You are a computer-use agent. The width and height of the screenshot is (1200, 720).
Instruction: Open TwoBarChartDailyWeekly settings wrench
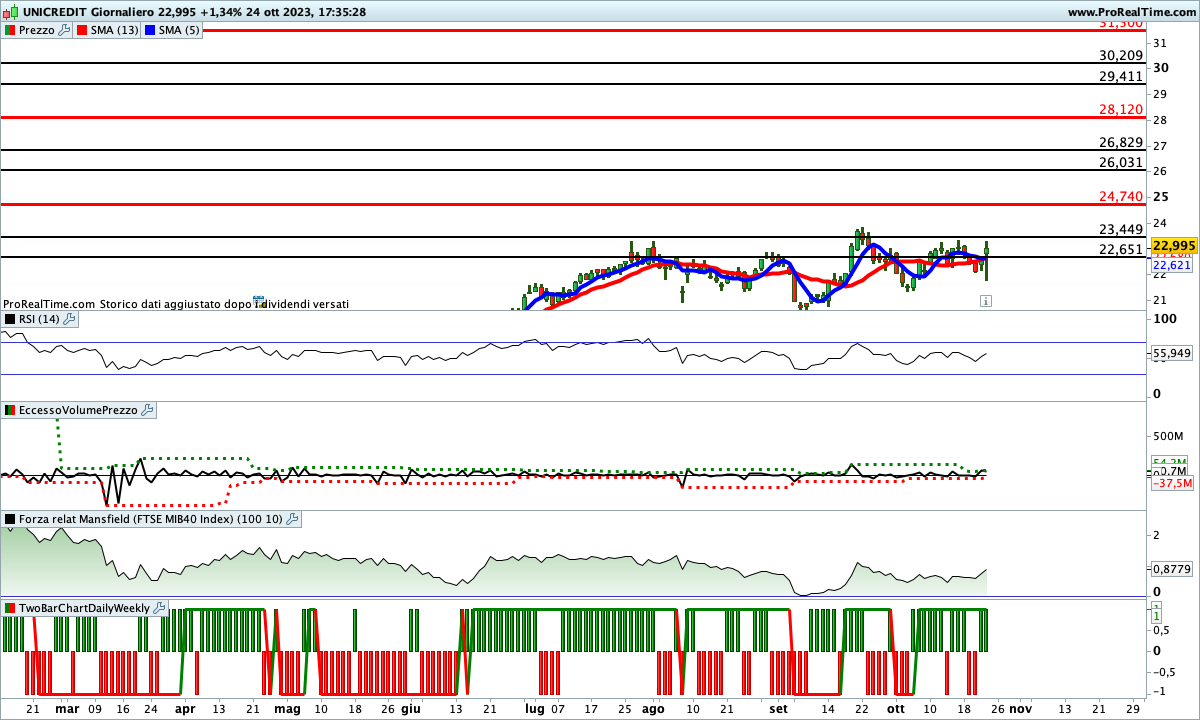coord(160,608)
